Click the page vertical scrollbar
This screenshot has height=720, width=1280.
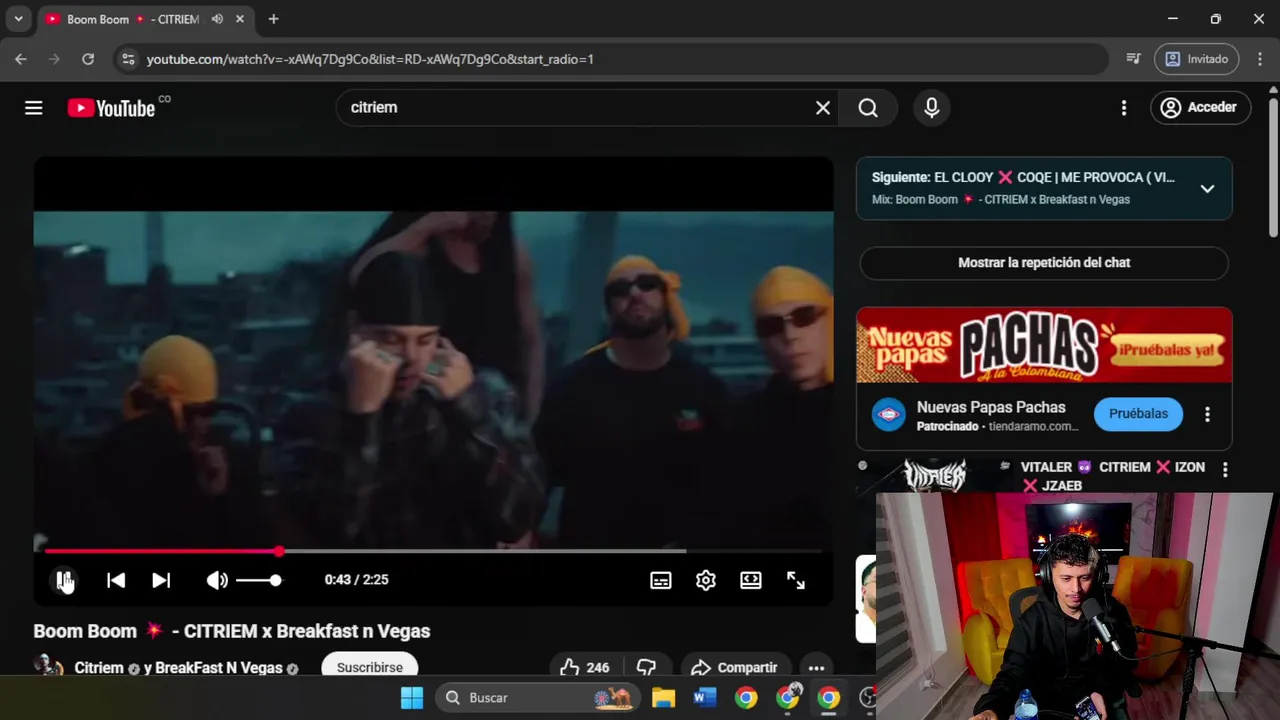click(x=1273, y=167)
